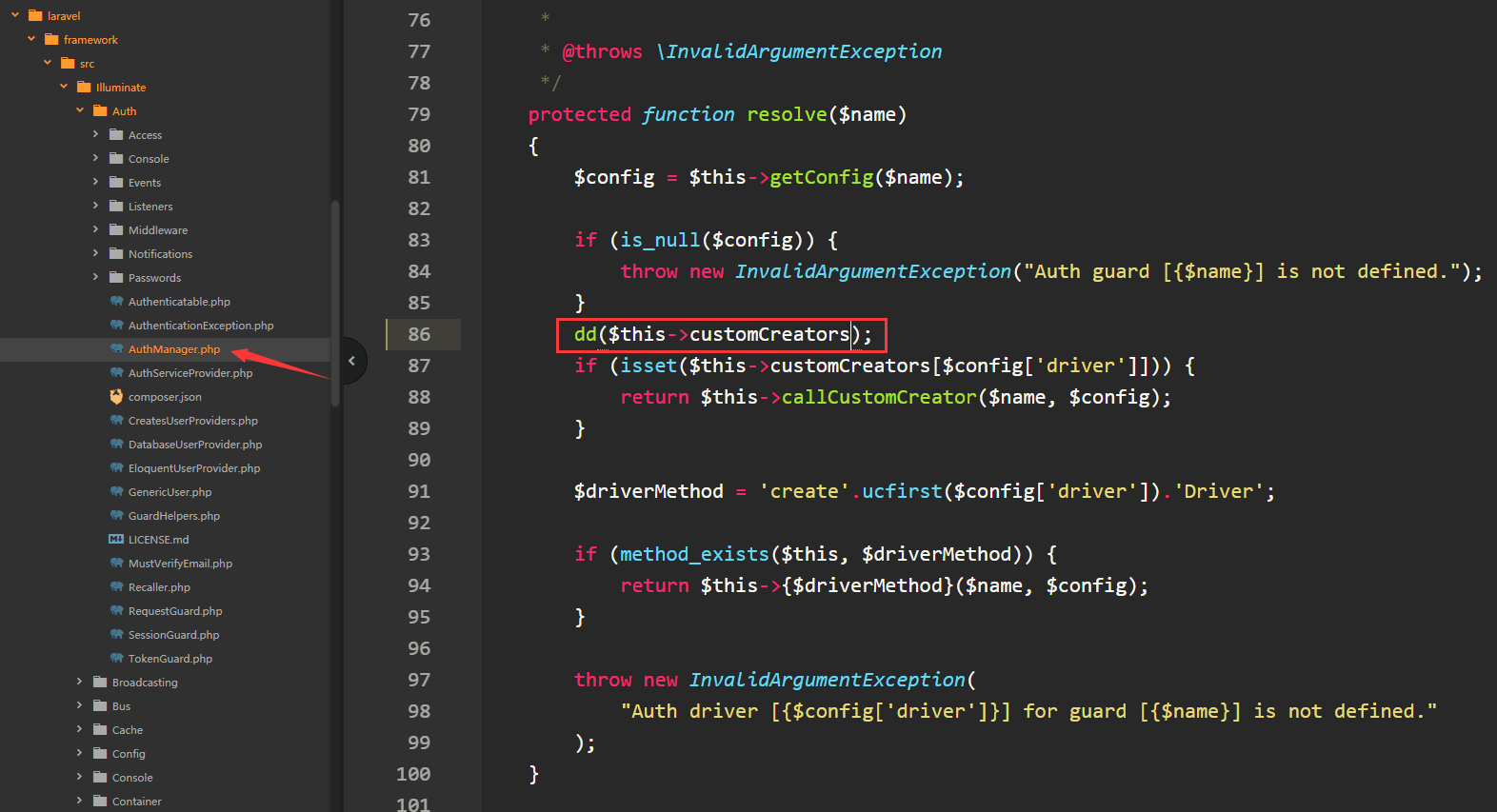This screenshot has width=1497, height=812.
Task: Click the getConfig method call
Action: tap(822, 177)
